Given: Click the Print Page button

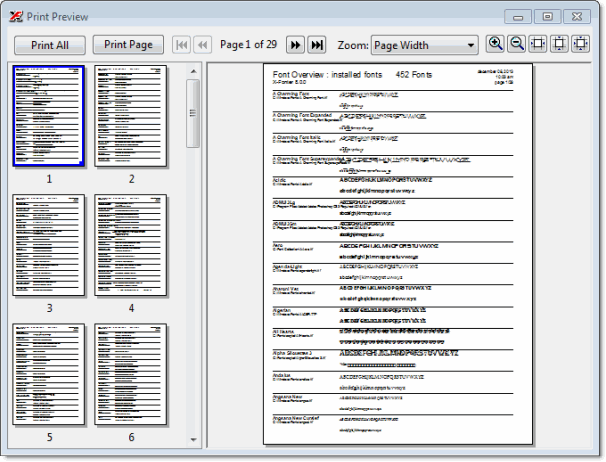Looking at the screenshot, I should 128,45.
